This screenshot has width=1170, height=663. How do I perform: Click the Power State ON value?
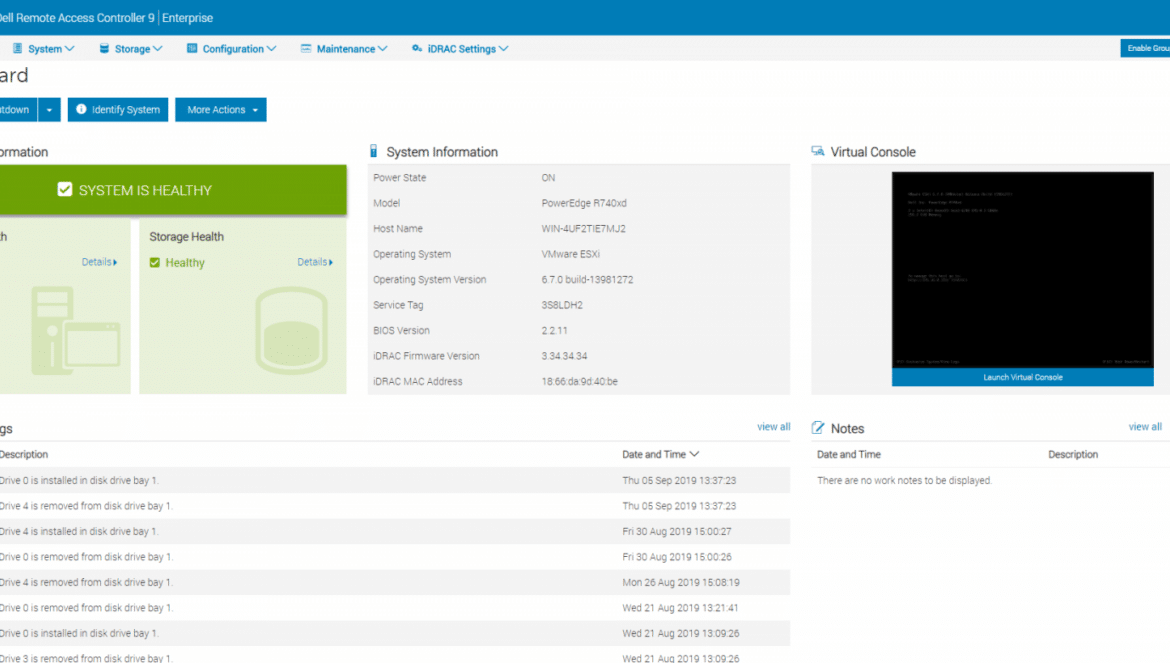tap(548, 177)
